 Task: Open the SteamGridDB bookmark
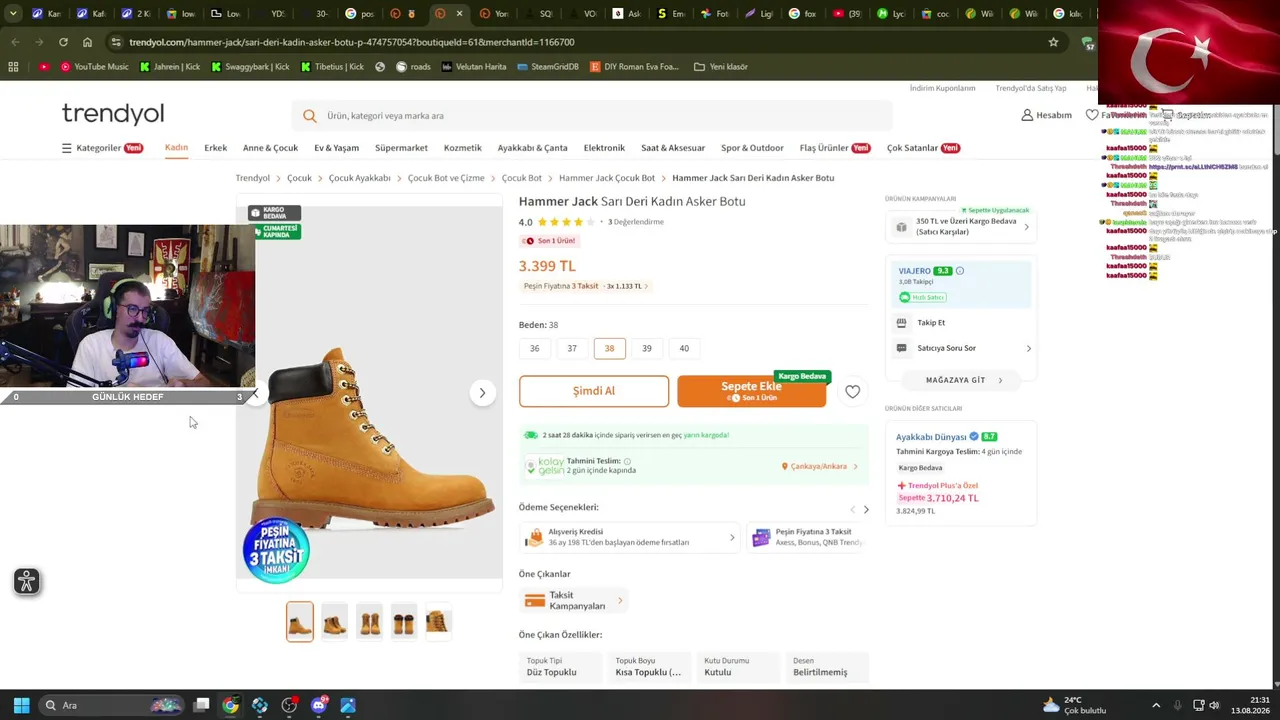coord(548,67)
